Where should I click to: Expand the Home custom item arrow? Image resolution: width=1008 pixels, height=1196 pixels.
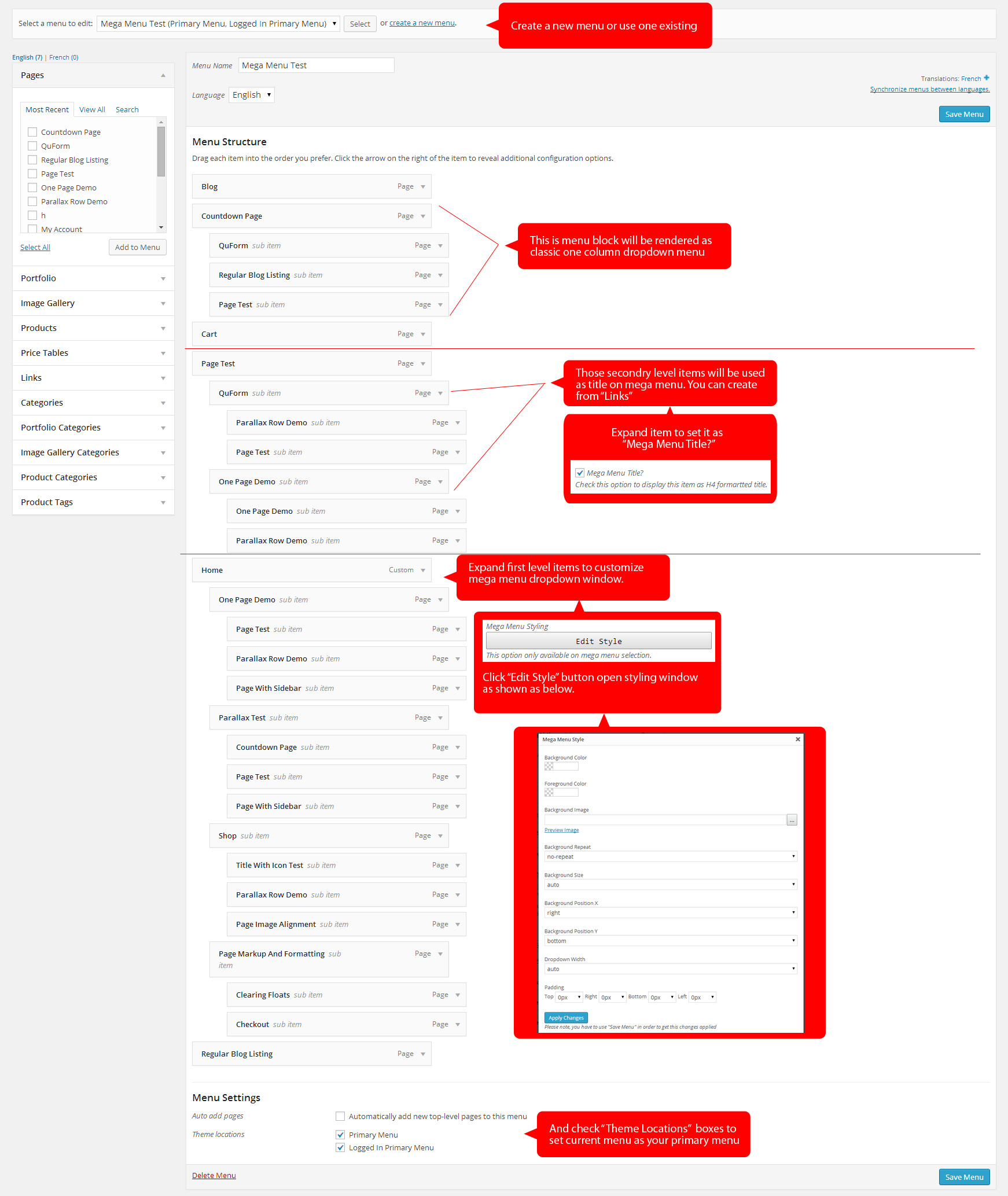[x=423, y=571]
